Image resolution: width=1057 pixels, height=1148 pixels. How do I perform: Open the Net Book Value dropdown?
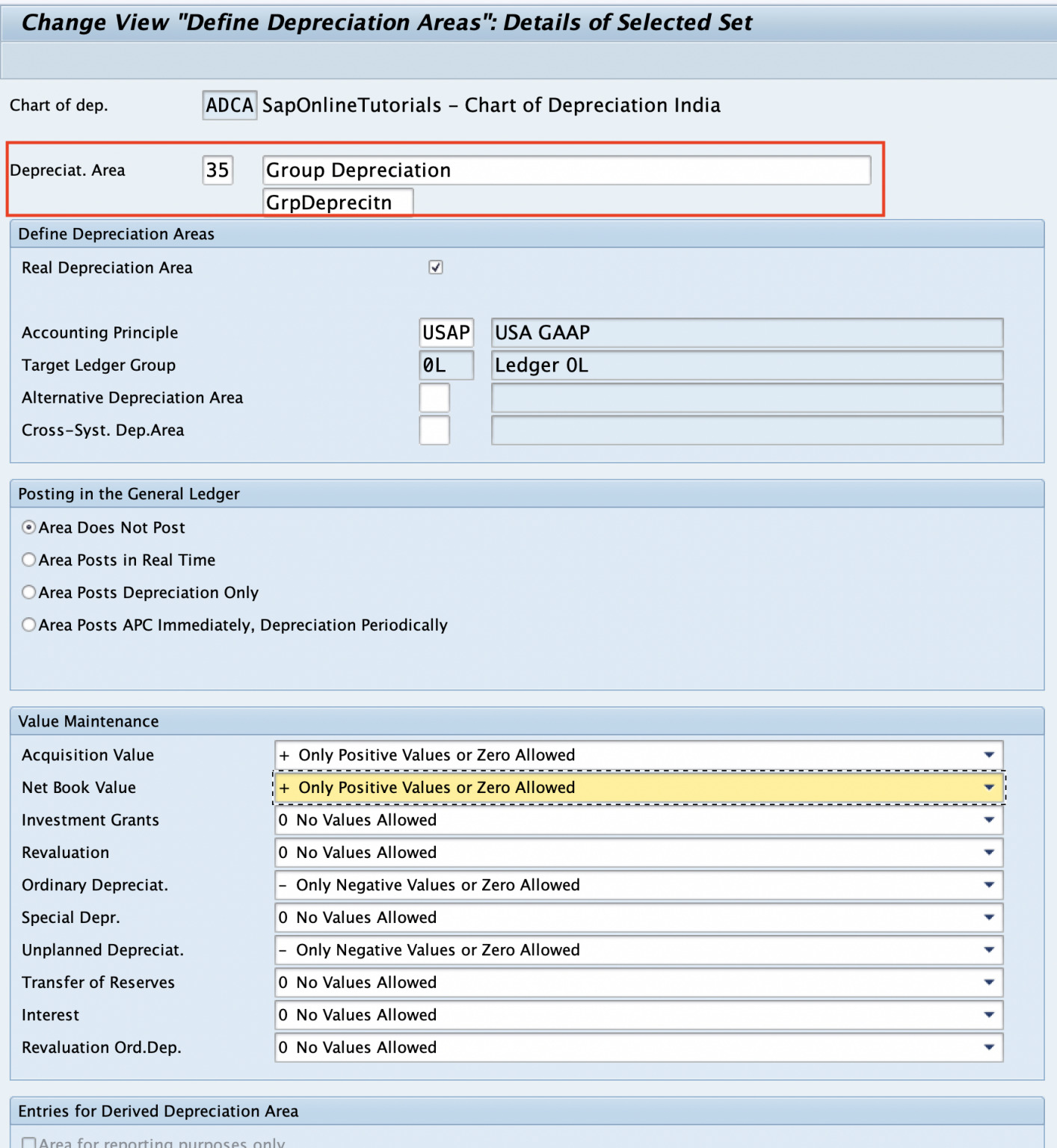638,788
